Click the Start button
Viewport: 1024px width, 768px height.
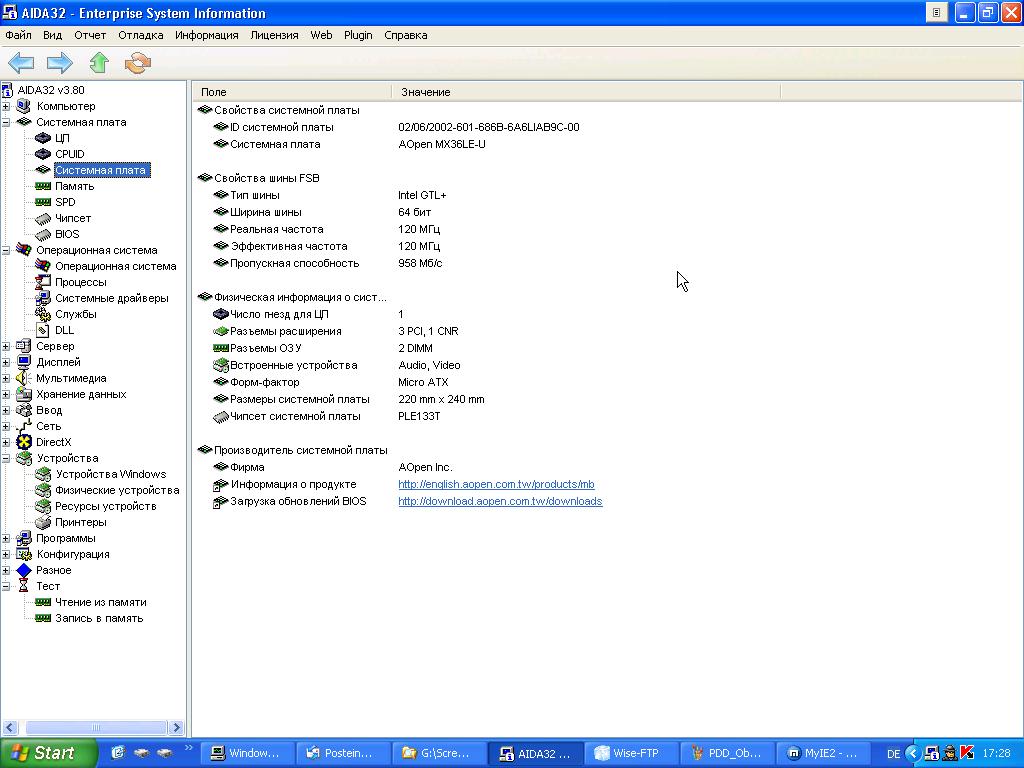click(48, 753)
